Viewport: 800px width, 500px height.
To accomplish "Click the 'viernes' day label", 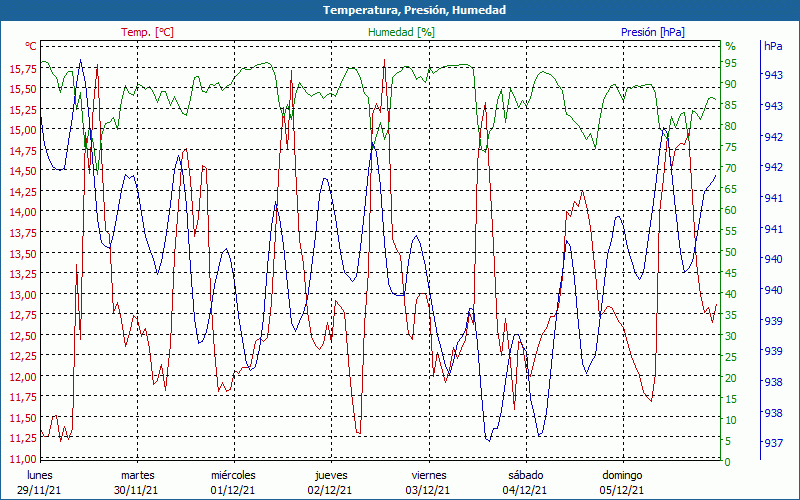I will 429,475.
